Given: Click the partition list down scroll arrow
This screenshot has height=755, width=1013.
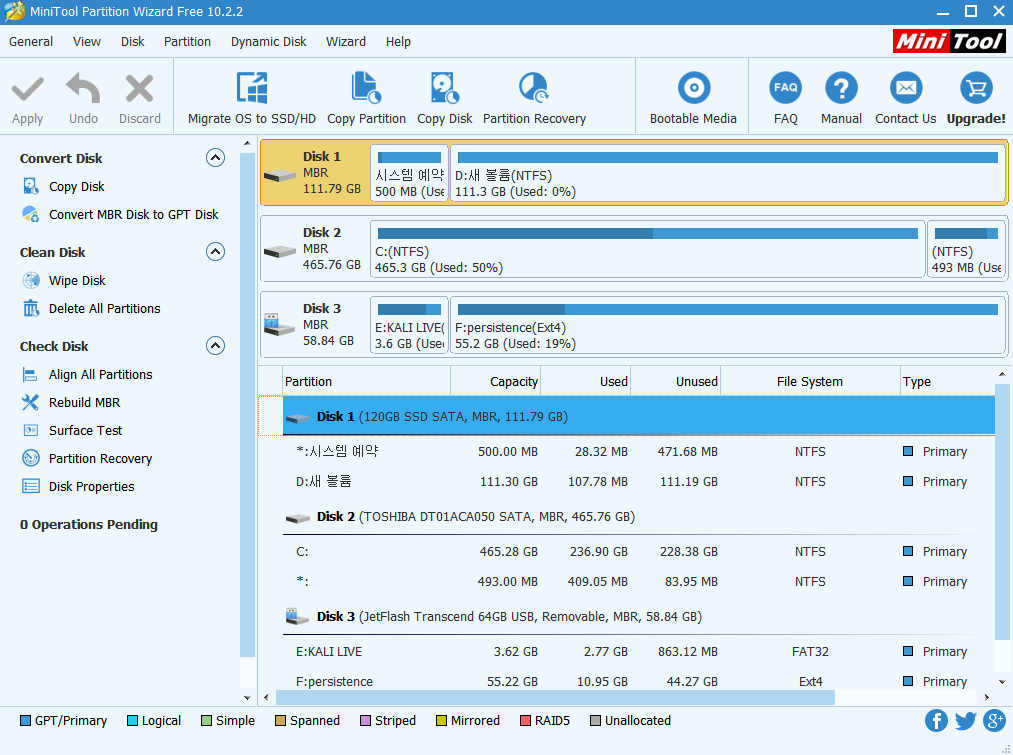Looking at the screenshot, I should tap(1002, 682).
